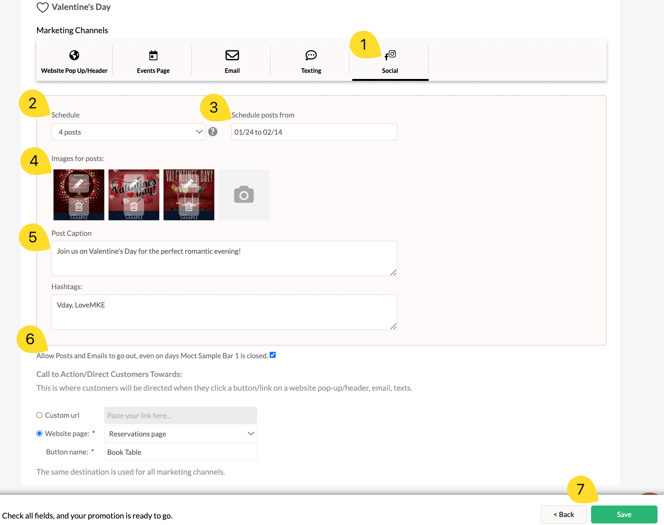Click into the Post Caption text area
Viewport: 664px width, 525px height.
coord(224,258)
